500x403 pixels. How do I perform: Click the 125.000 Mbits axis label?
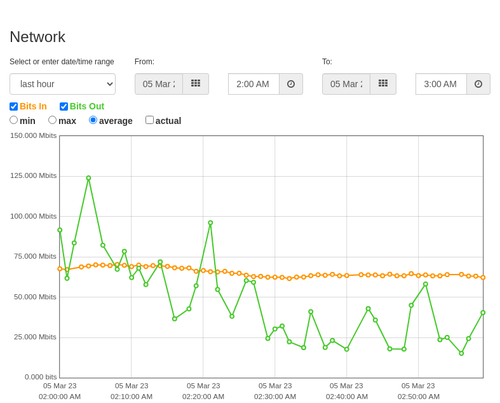tap(33, 176)
